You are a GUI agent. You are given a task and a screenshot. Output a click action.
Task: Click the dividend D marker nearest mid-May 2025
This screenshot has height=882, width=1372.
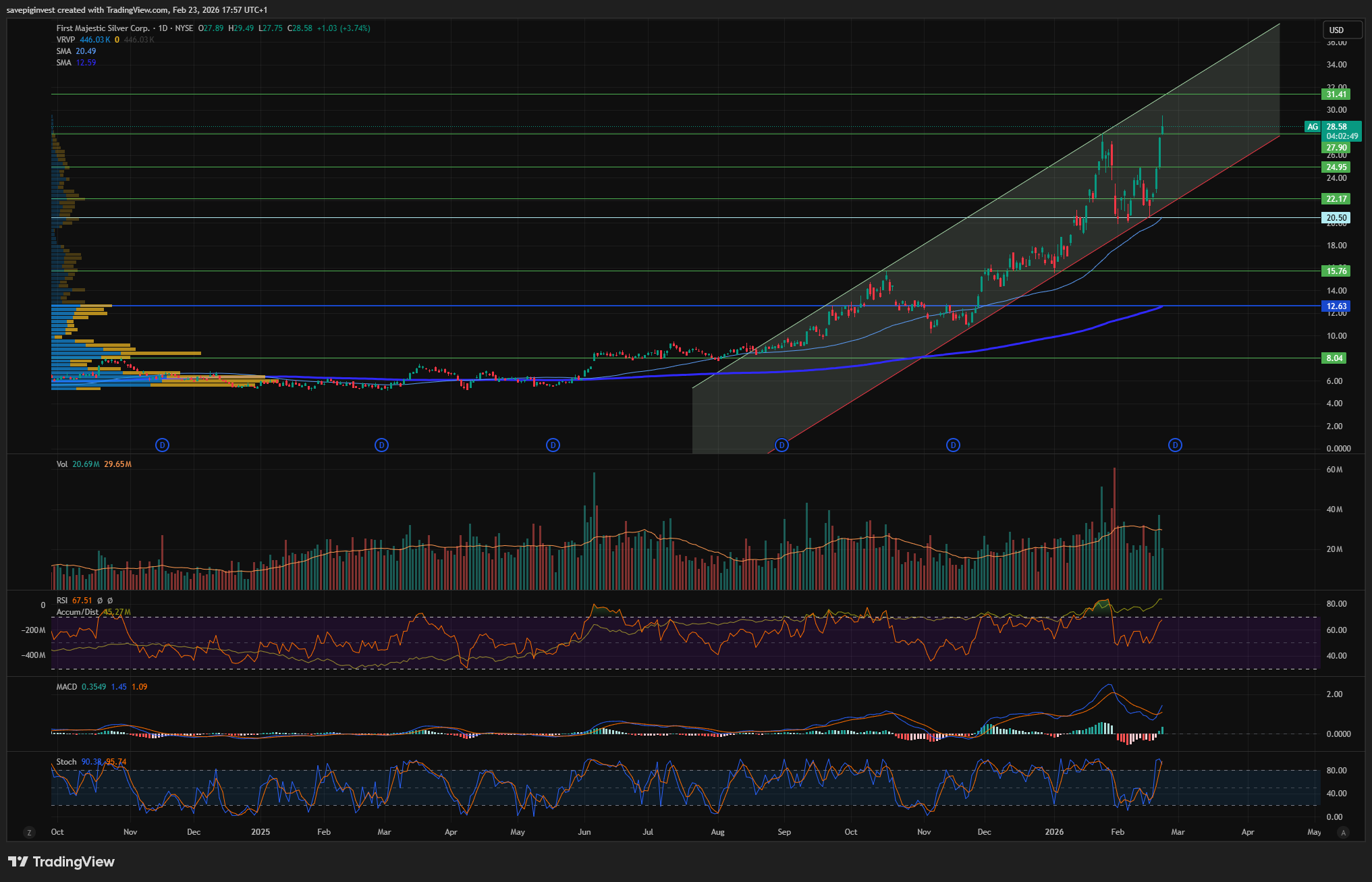pos(553,445)
